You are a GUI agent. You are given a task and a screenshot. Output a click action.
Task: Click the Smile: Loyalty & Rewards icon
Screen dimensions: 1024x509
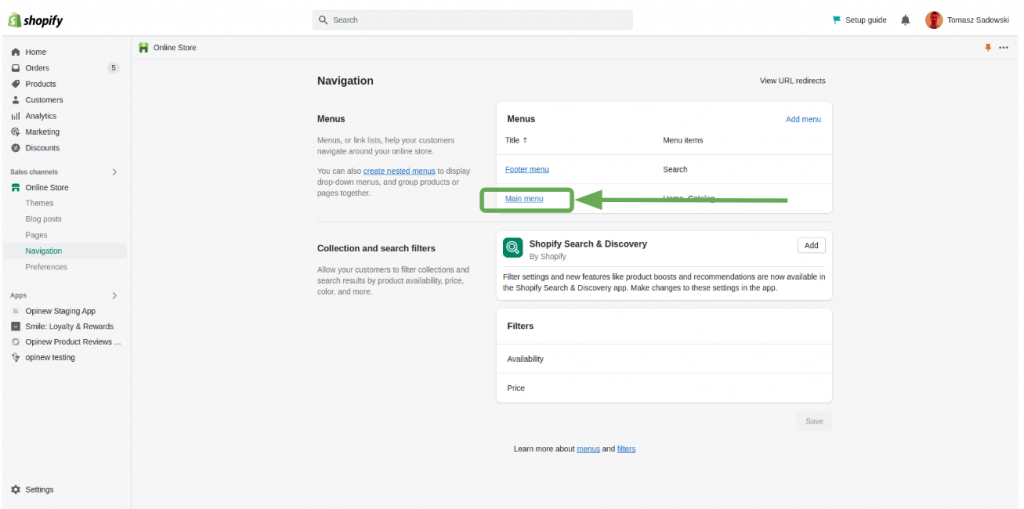click(16, 326)
